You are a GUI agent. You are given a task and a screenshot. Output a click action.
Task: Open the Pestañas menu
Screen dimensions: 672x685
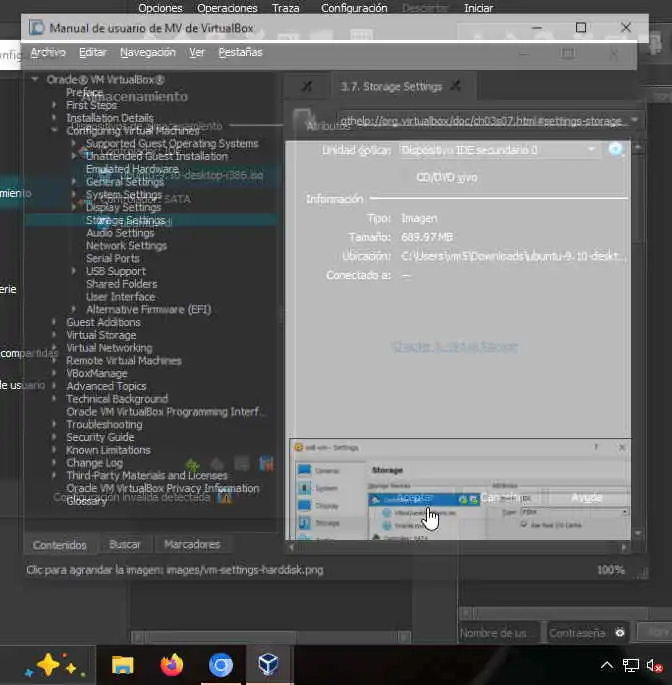pyautogui.click(x=240, y=52)
